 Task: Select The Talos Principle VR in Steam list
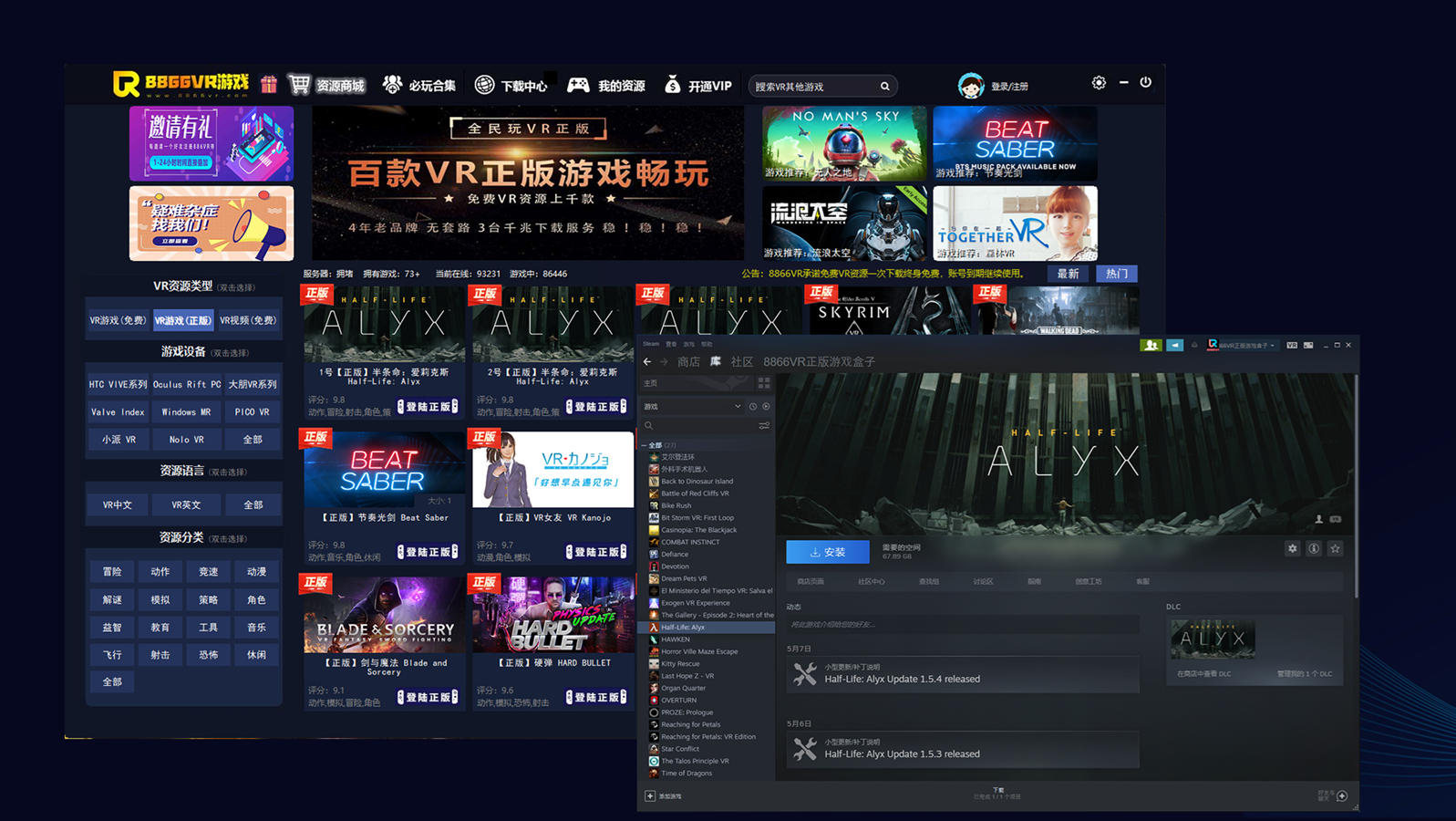(x=695, y=761)
